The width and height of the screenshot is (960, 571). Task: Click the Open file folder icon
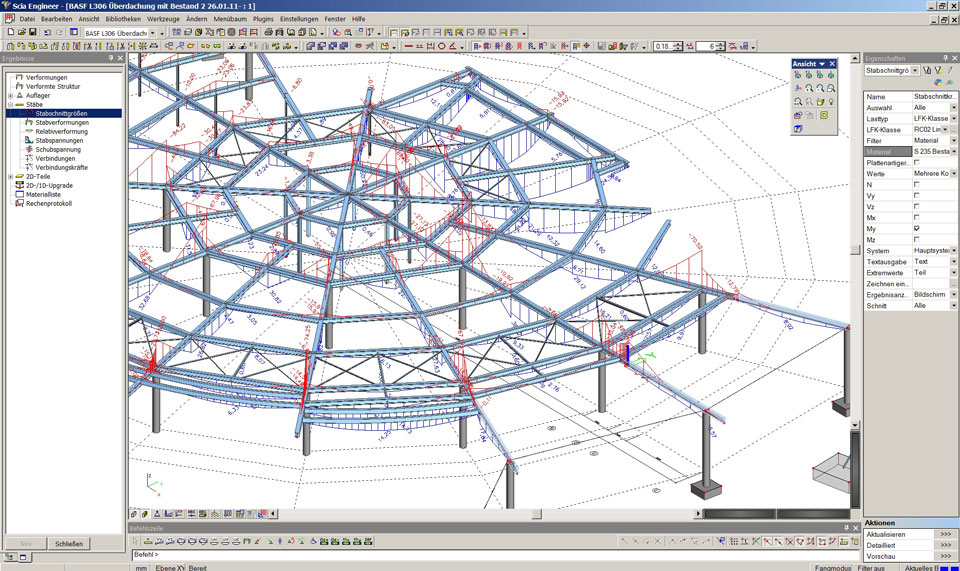click(x=21, y=32)
